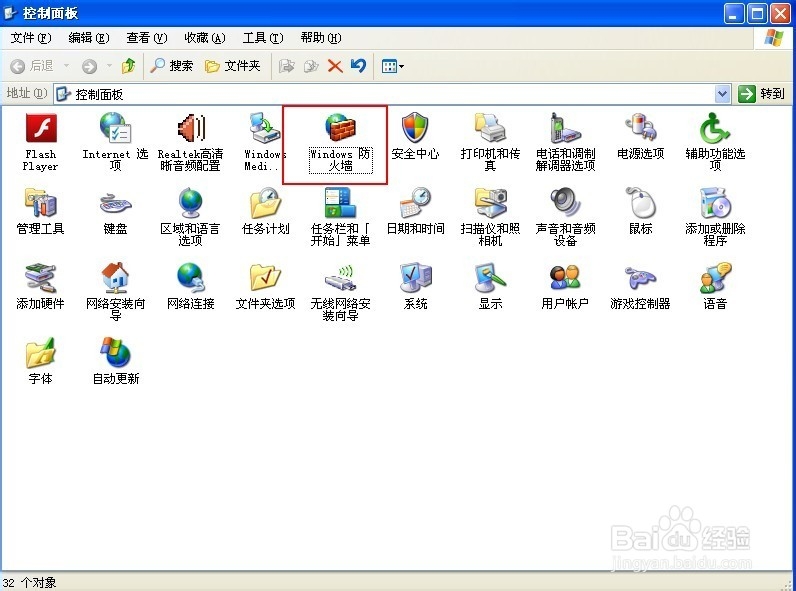Screen dimensions: 796x591
Task: Open the Windows 防火墙 icon
Action: click(x=340, y=128)
